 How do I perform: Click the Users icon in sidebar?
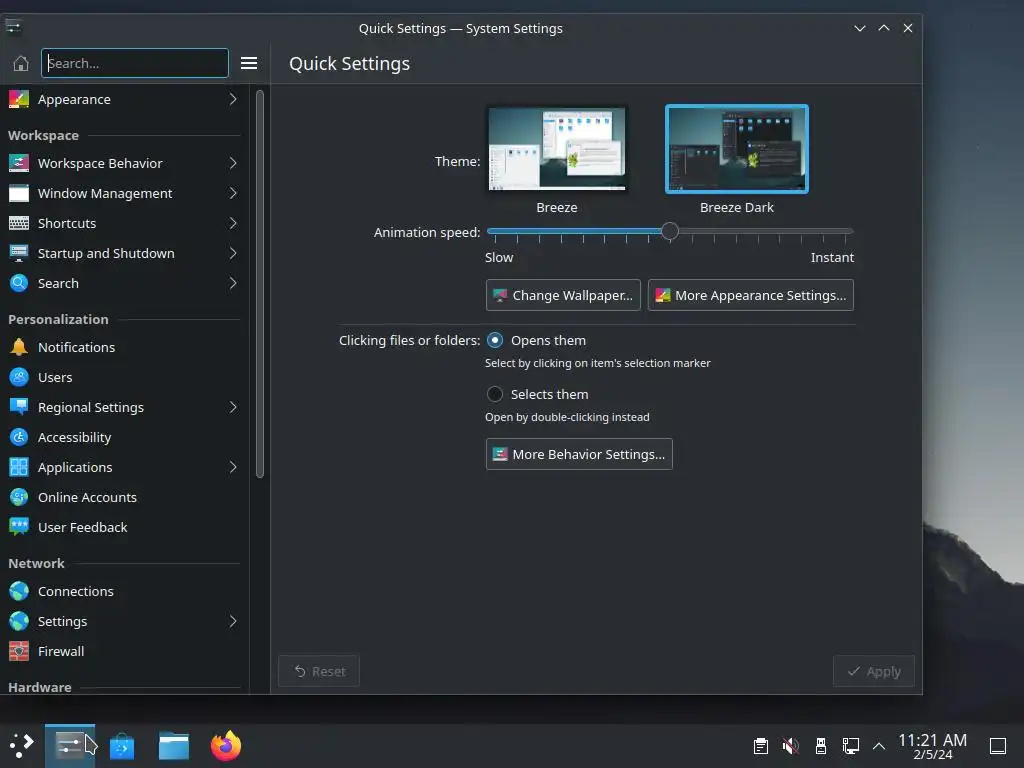[x=19, y=377]
